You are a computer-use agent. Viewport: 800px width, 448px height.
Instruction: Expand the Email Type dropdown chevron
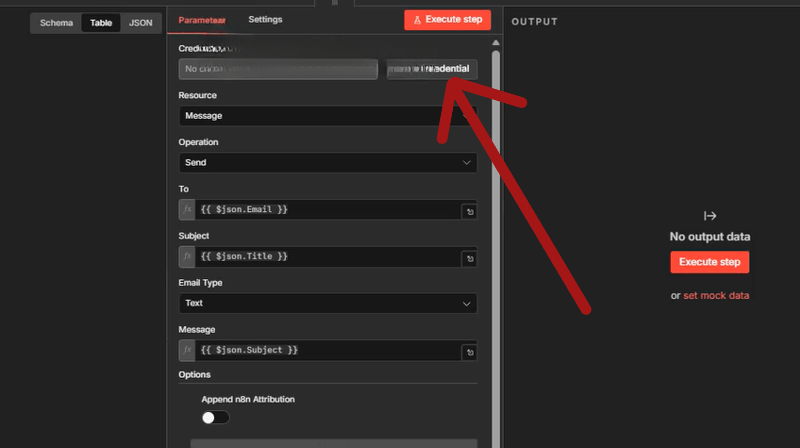tap(466, 304)
